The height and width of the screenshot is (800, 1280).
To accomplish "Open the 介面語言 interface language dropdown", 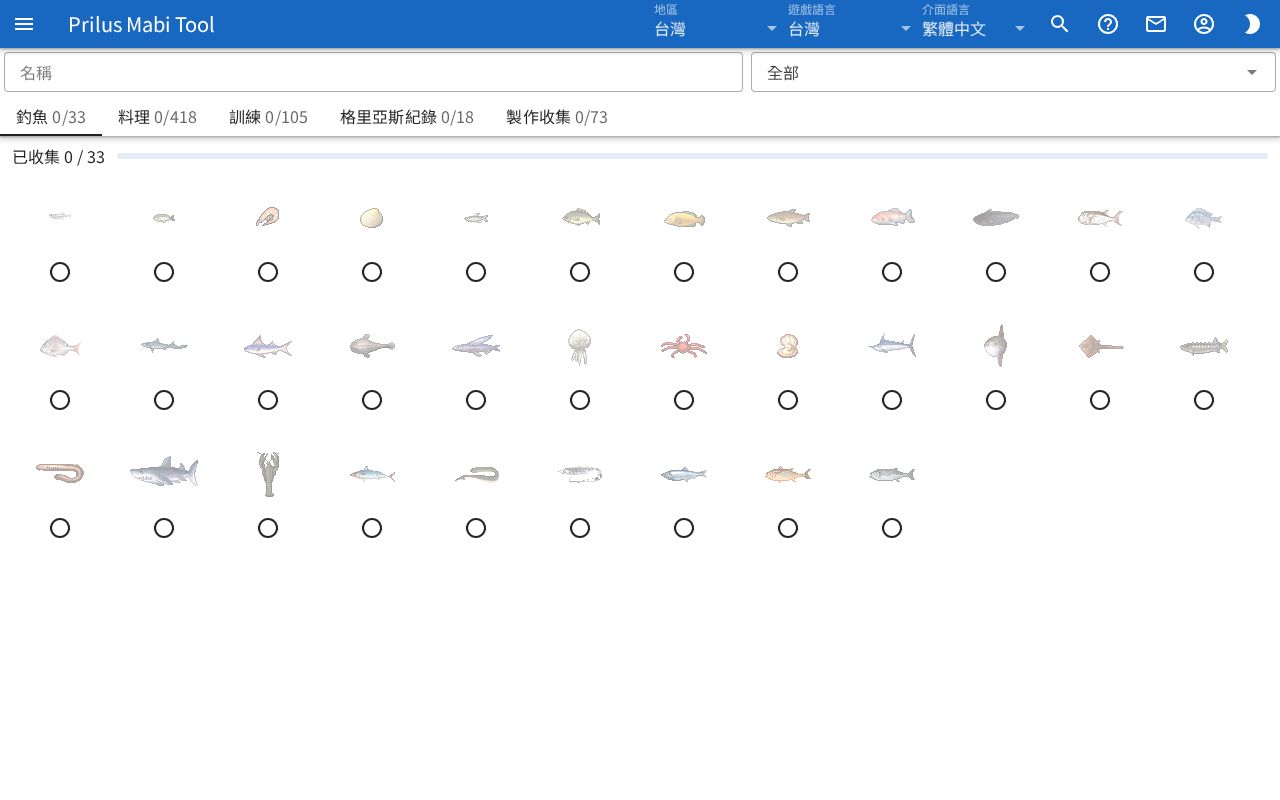I will coord(975,22).
